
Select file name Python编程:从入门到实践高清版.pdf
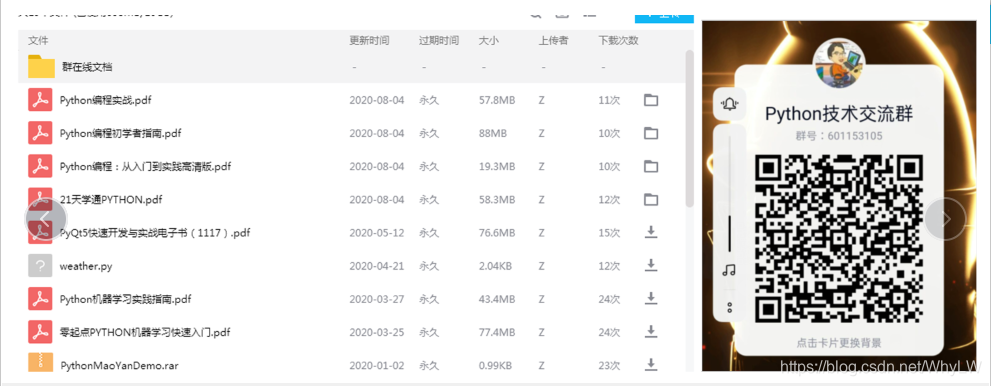coord(145,167)
